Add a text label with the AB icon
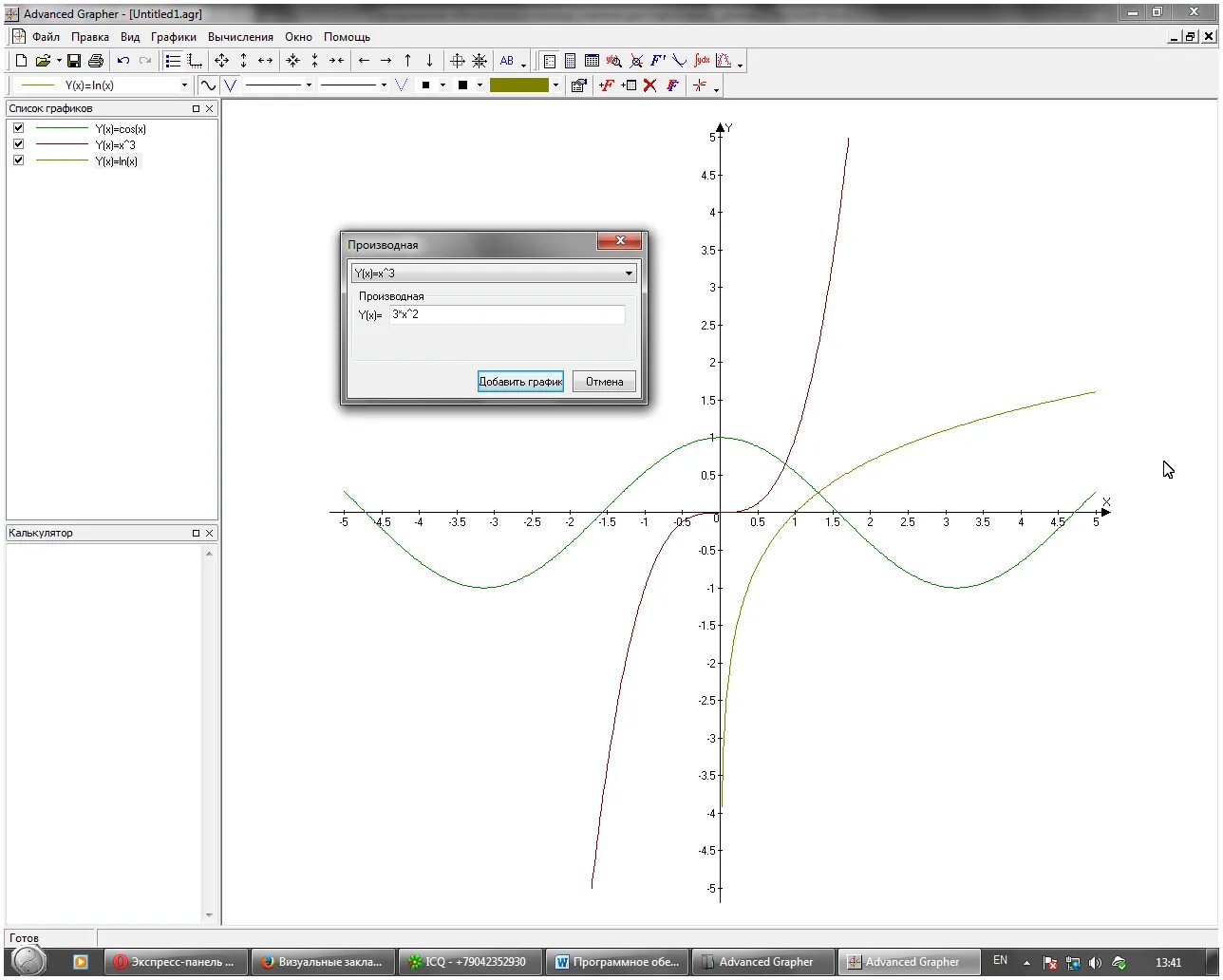1223x980 pixels. click(507, 61)
